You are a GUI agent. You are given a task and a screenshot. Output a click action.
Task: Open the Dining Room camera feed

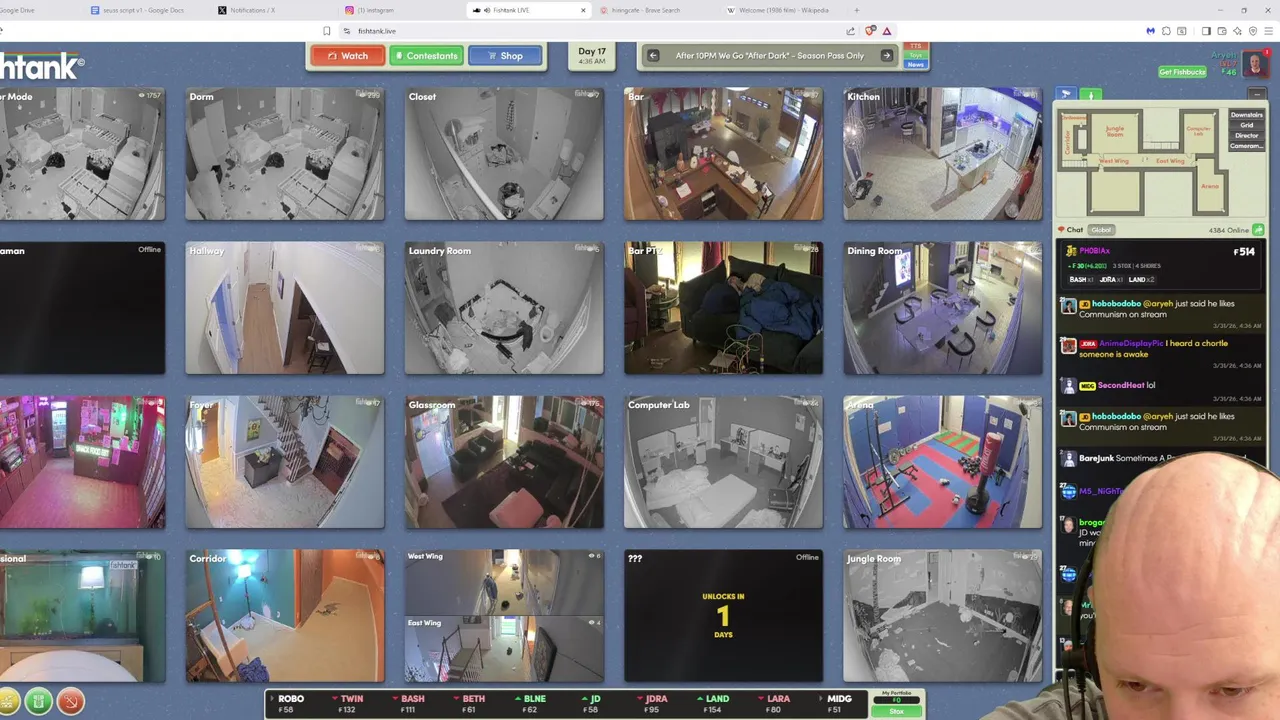pyautogui.click(x=942, y=308)
